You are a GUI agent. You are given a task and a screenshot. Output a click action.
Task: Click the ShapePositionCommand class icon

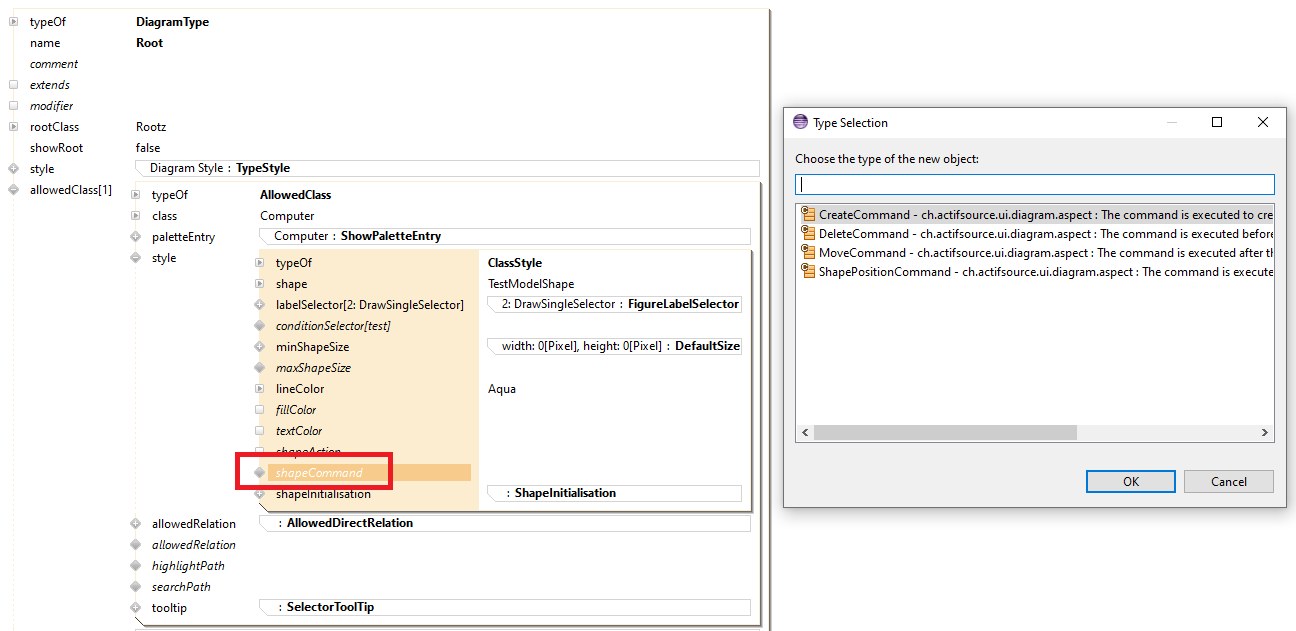click(808, 271)
